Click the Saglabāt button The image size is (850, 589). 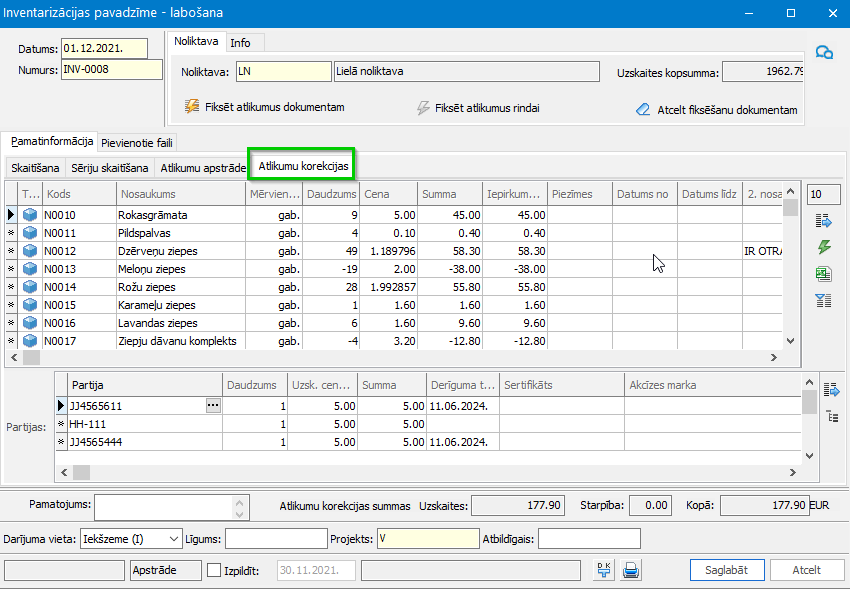727,570
